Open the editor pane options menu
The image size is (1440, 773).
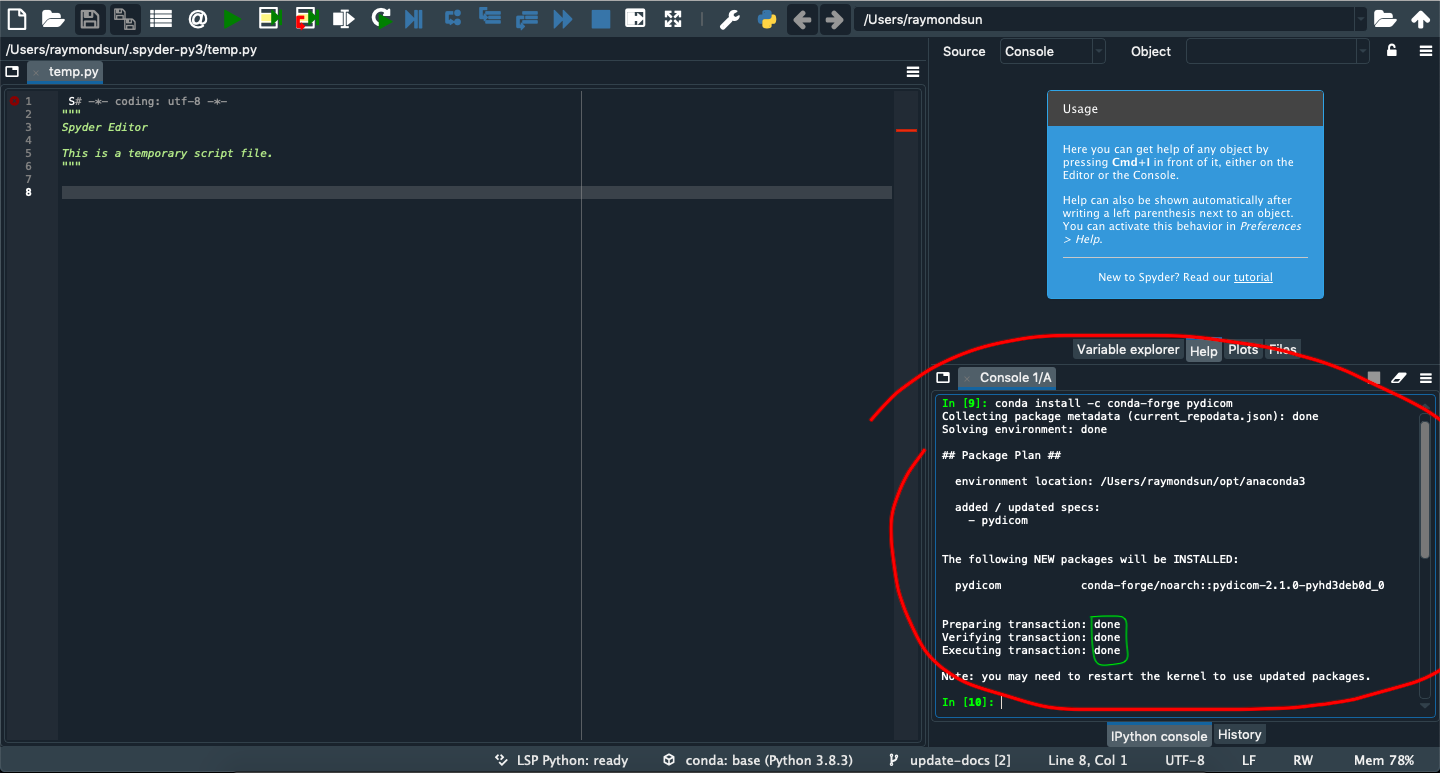pyautogui.click(x=913, y=72)
